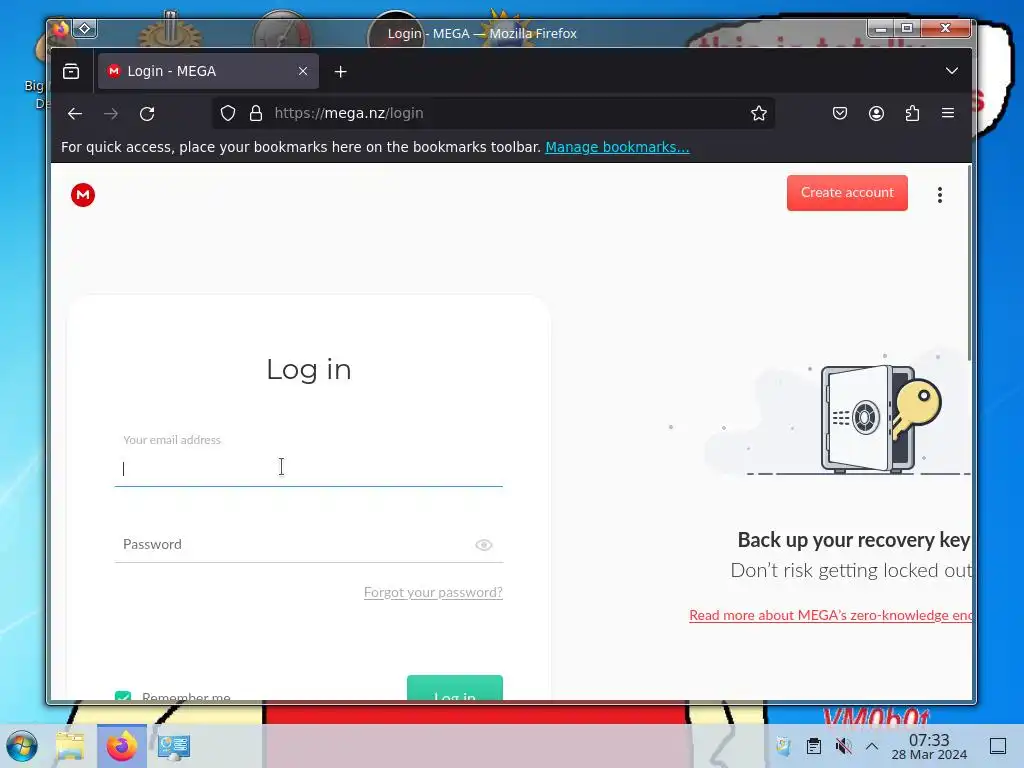Viewport: 1024px width, 768px height.
Task: Maximize the Firefox window
Action: coord(907,27)
